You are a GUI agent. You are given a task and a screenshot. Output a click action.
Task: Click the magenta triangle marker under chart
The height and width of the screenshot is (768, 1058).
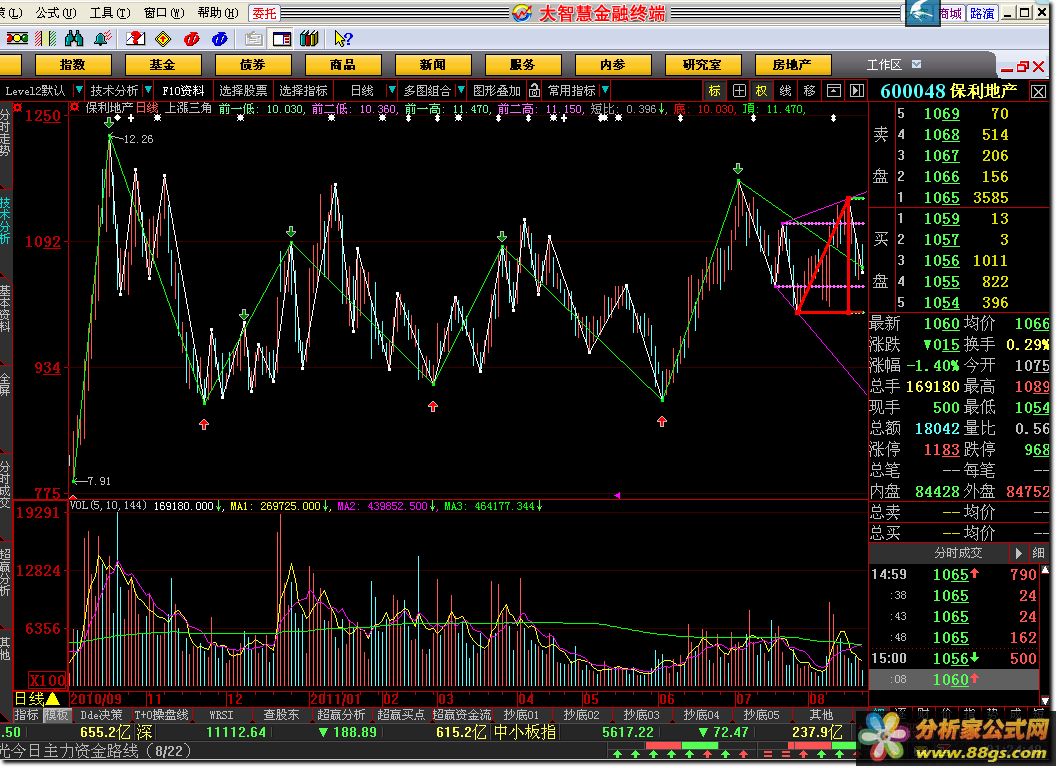click(x=617, y=495)
